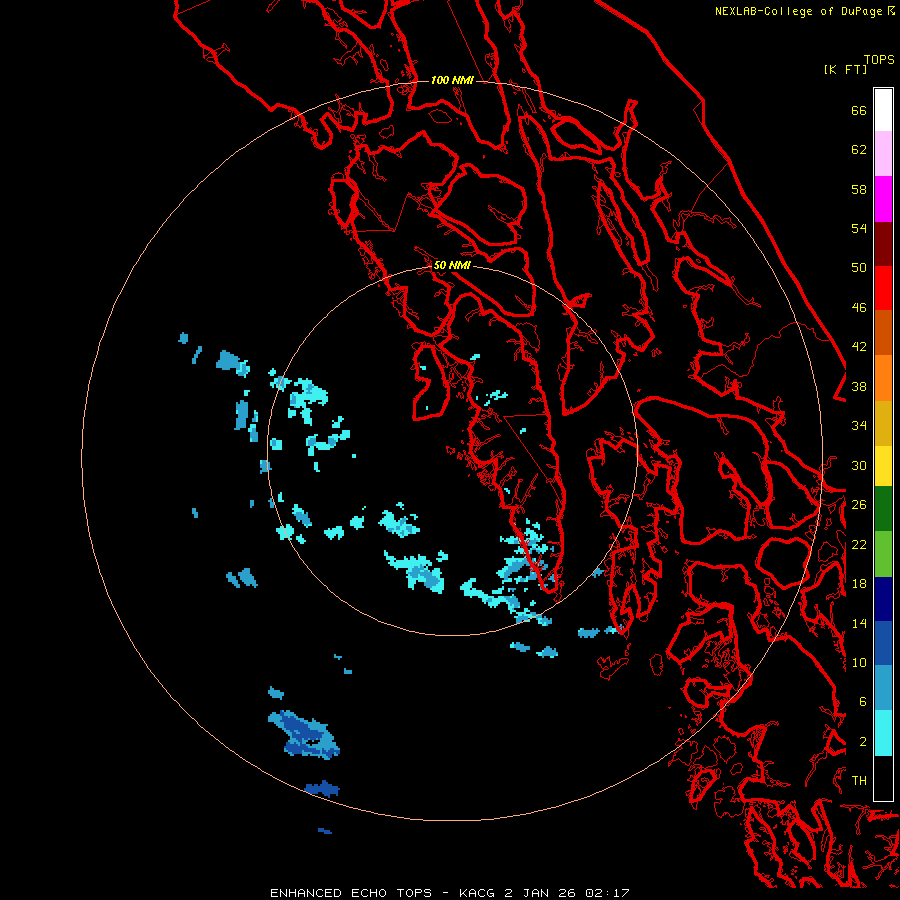Click the bright red 46-50 kft swatch
The width and height of the screenshot is (900, 900).
coord(883,288)
